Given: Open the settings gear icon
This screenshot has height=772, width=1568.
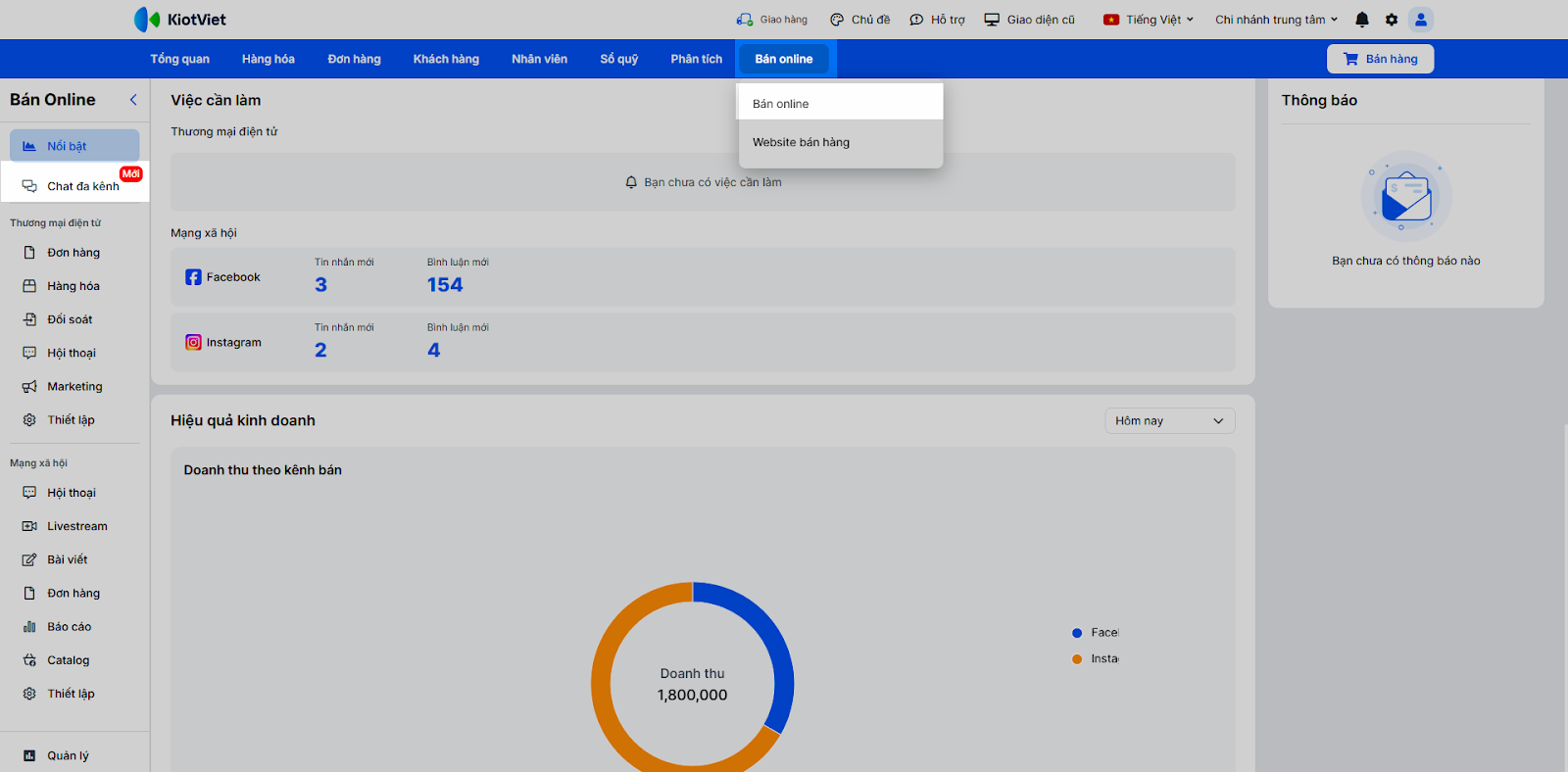Looking at the screenshot, I should tap(1392, 20).
